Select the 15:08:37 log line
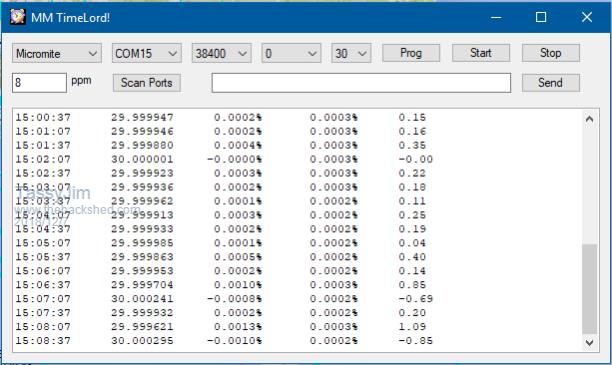This screenshot has height=365, width=612. point(224,341)
